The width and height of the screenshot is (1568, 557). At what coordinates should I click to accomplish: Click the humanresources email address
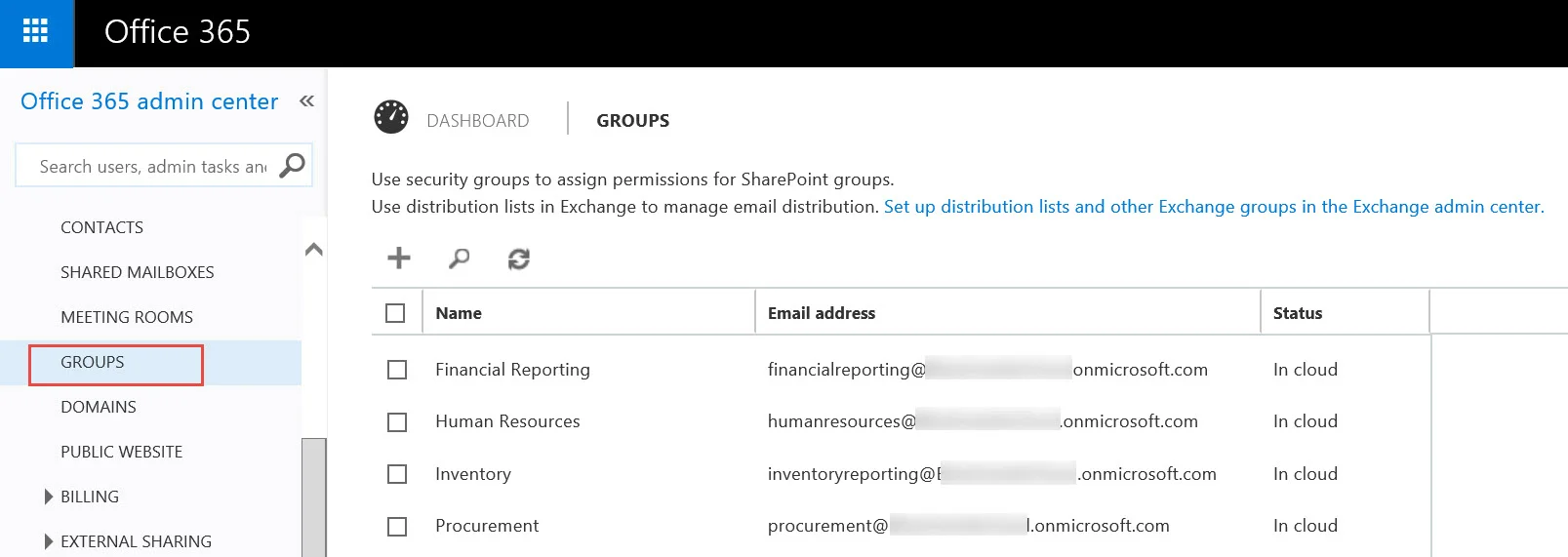(983, 421)
